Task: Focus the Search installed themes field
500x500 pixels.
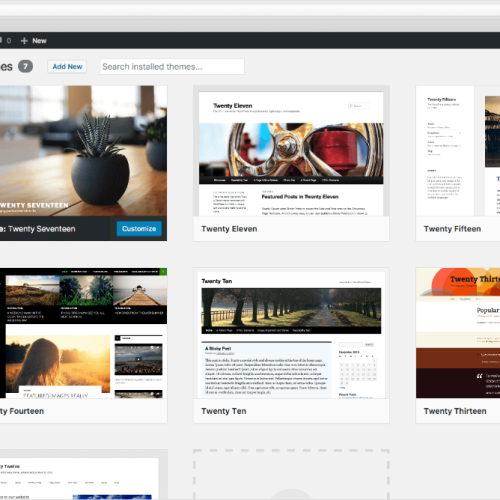Action: (172, 67)
